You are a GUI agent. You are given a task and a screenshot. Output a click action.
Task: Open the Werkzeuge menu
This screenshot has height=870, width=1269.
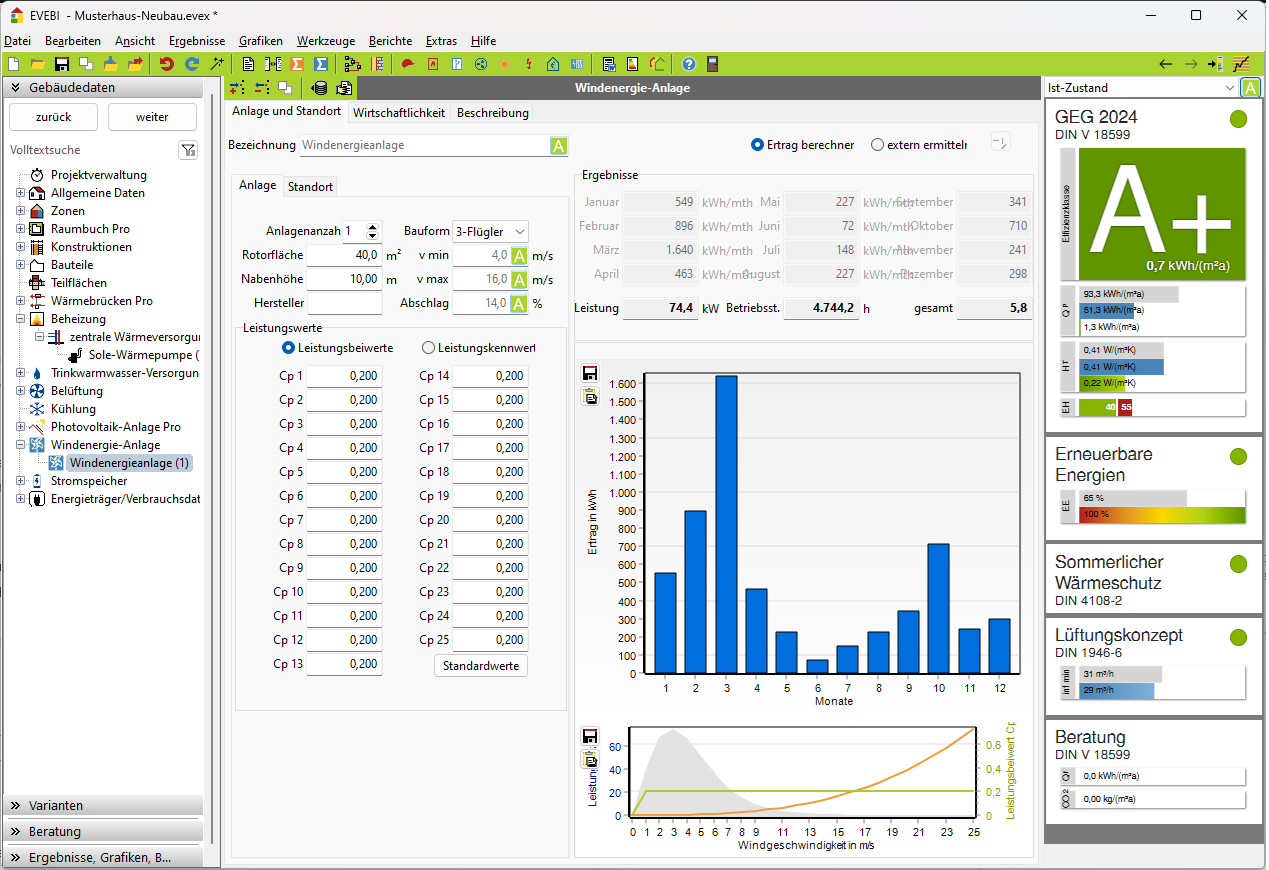[325, 41]
